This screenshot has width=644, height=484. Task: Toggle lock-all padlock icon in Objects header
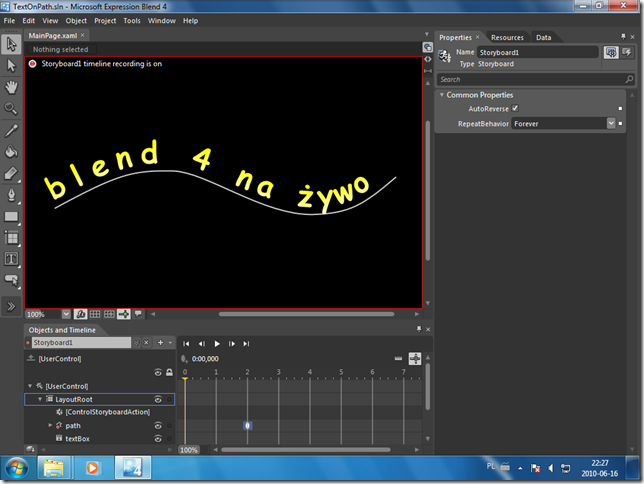(x=169, y=373)
